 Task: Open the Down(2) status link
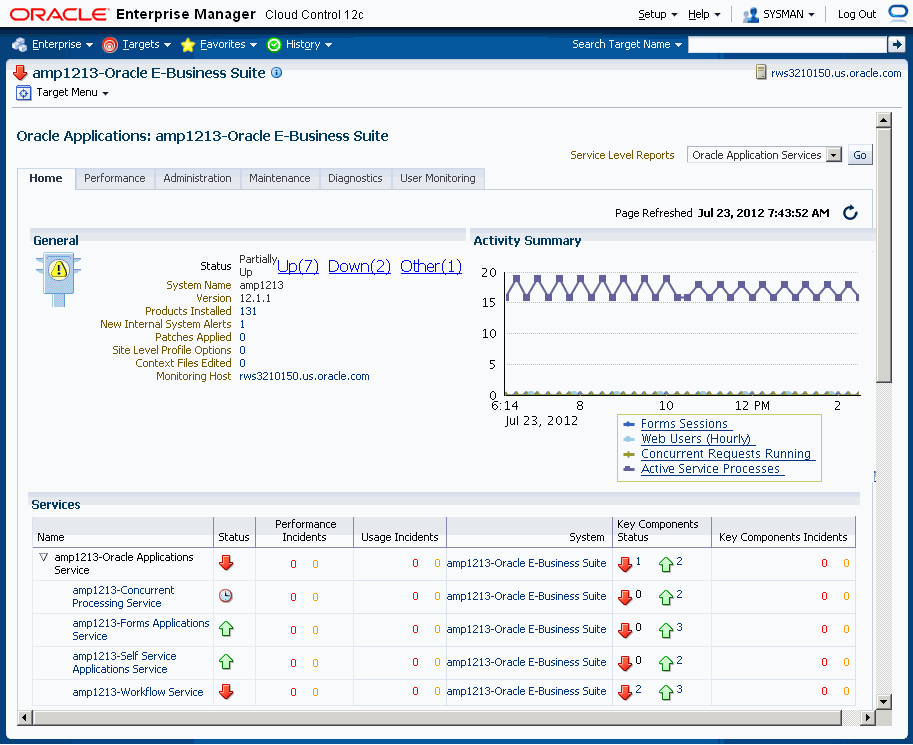(x=359, y=266)
